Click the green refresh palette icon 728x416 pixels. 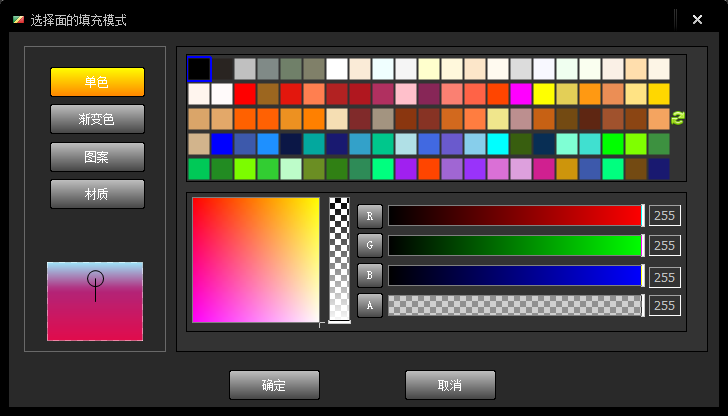click(x=677, y=118)
